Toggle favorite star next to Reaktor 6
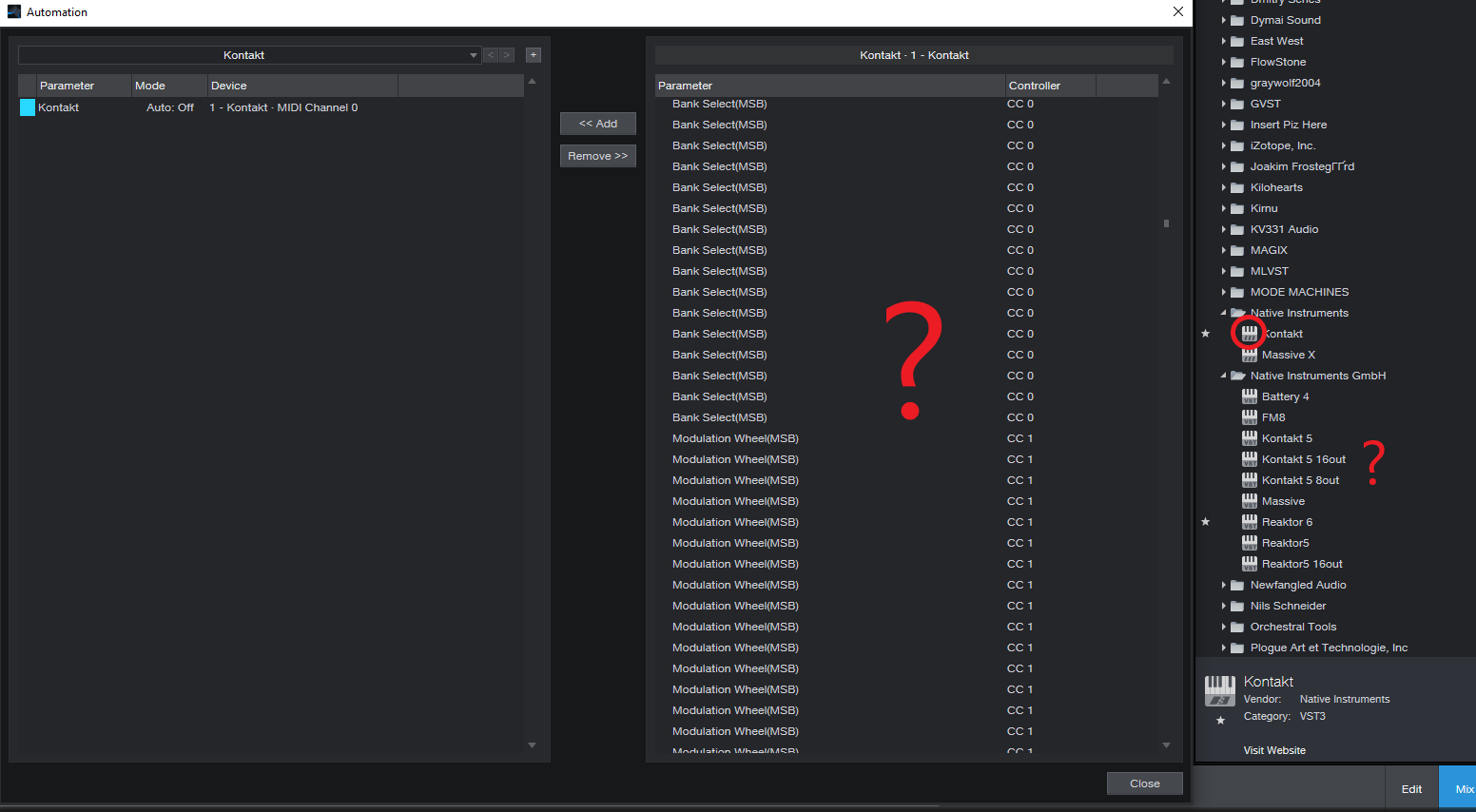Screen dimensions: 1476x812 coord(1206,522)
